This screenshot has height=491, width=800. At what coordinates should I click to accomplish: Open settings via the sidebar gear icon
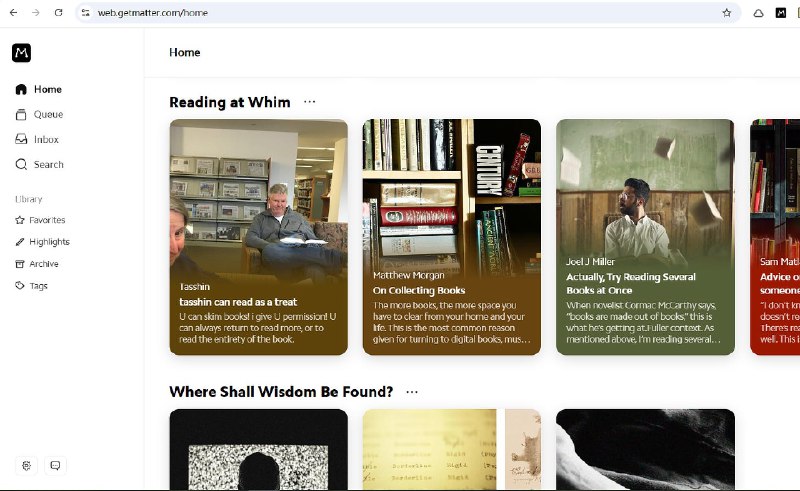coord(26,465)
